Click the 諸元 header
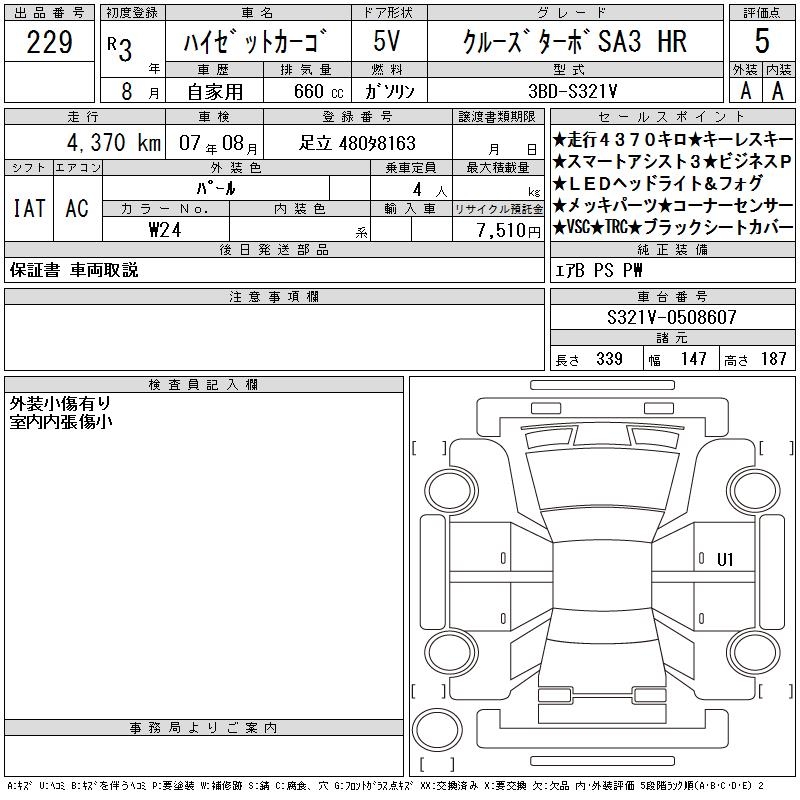Viewport: 800px width, 800px height. pos(672,338)
